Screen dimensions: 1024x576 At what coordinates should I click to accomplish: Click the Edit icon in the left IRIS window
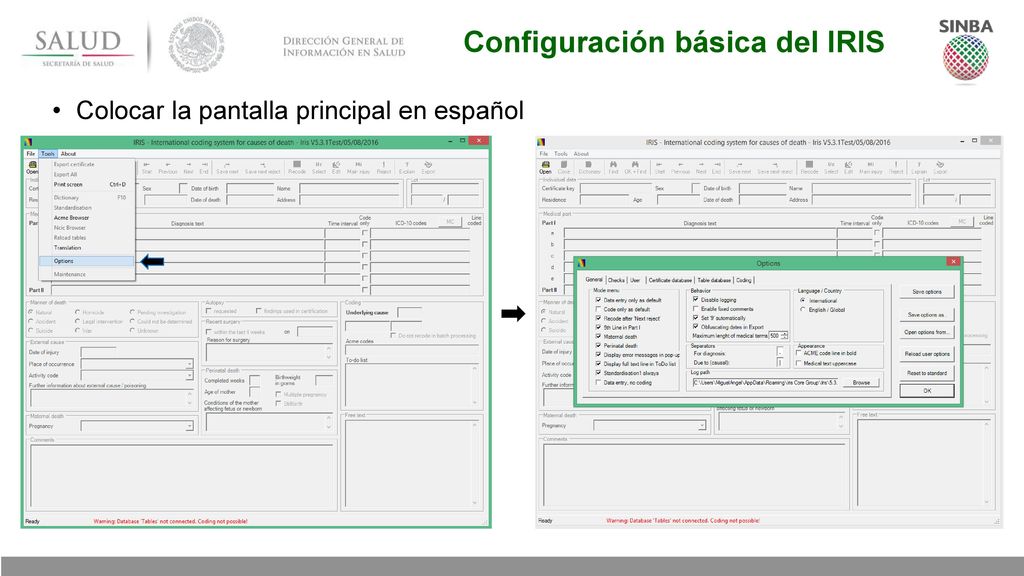pos(336,167)
